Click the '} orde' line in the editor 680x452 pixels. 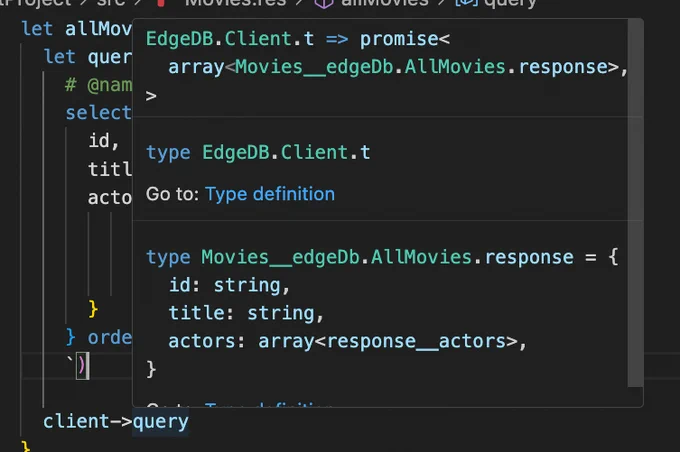point(98,337)
